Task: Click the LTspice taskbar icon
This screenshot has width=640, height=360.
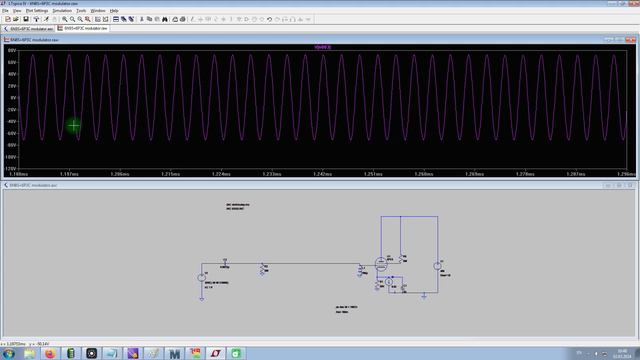Action: 216,353
